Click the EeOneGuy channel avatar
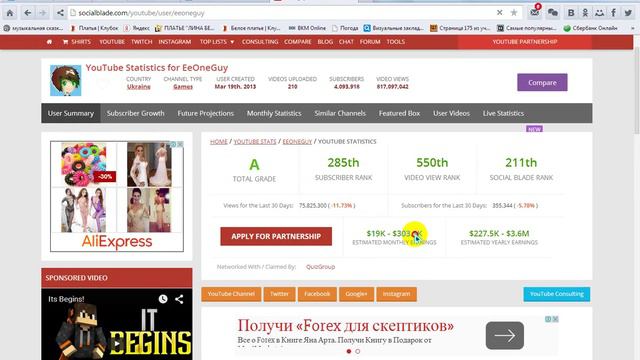 click(66, 80)
